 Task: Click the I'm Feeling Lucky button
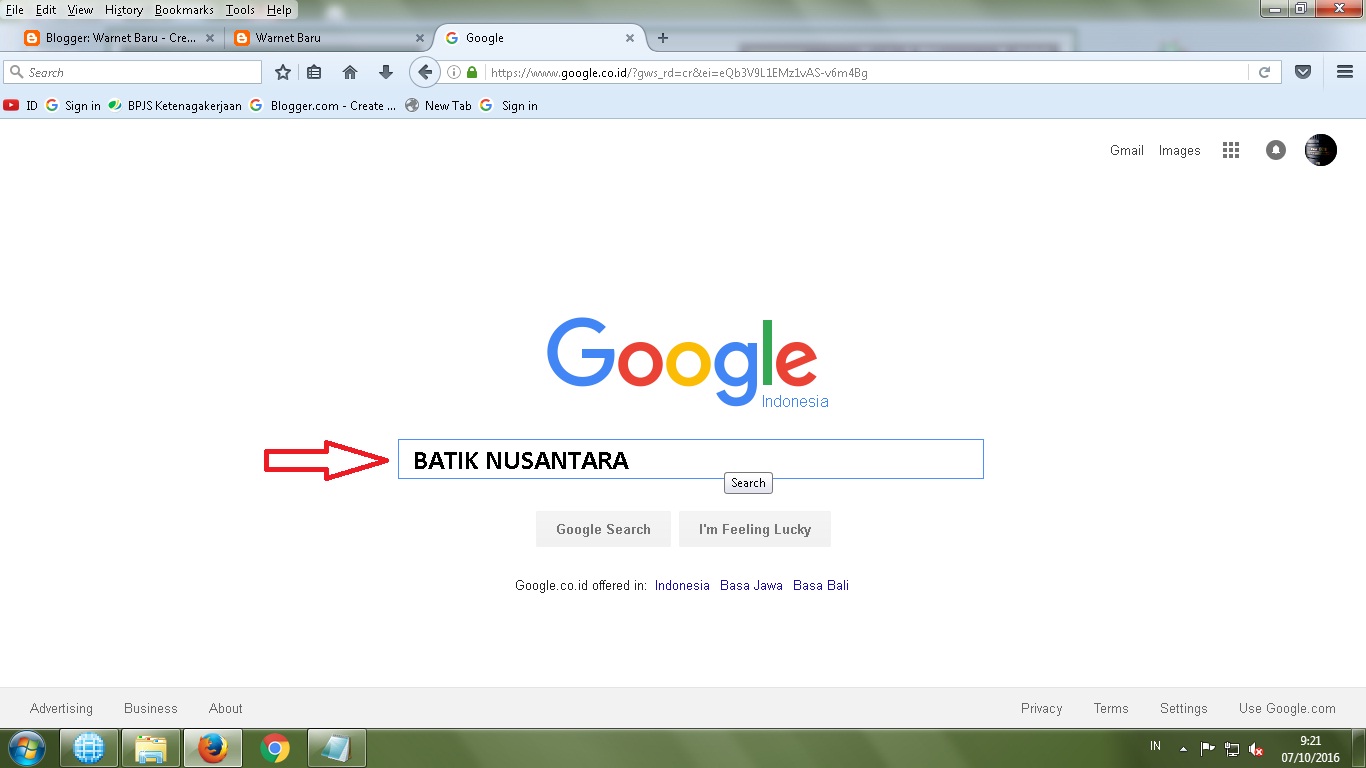coord(755,529)
